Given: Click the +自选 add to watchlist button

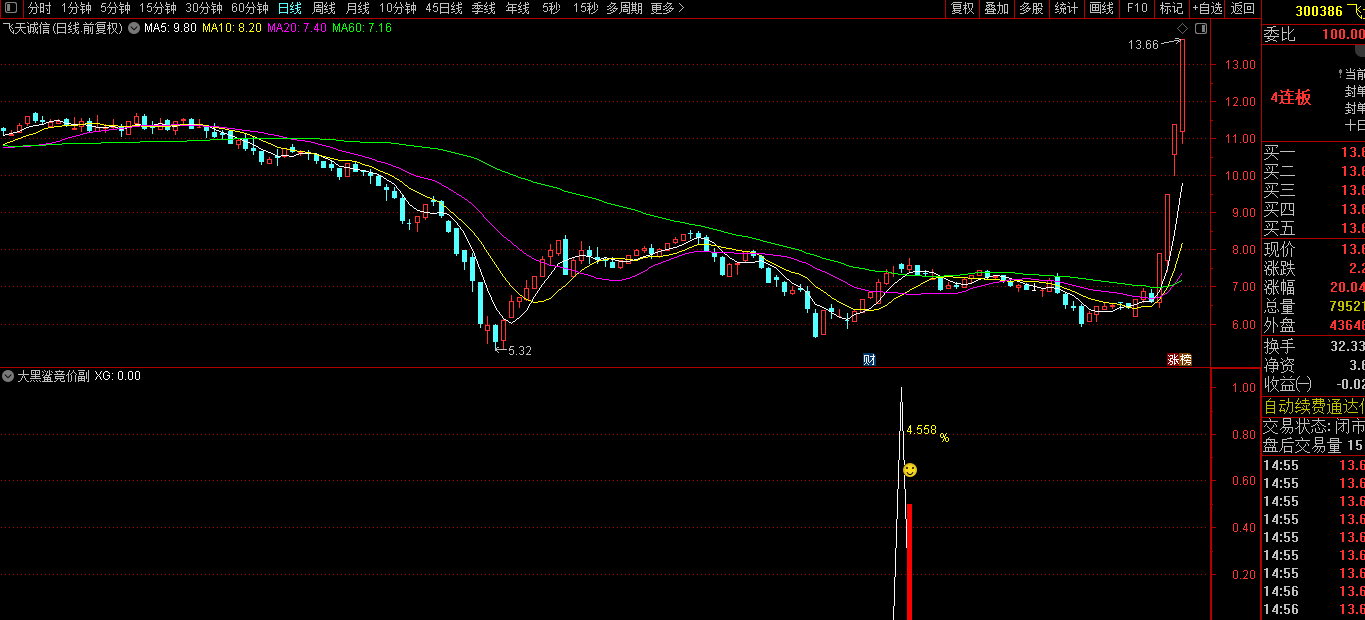Looking at the screenshot, I should click(1207, 8).
